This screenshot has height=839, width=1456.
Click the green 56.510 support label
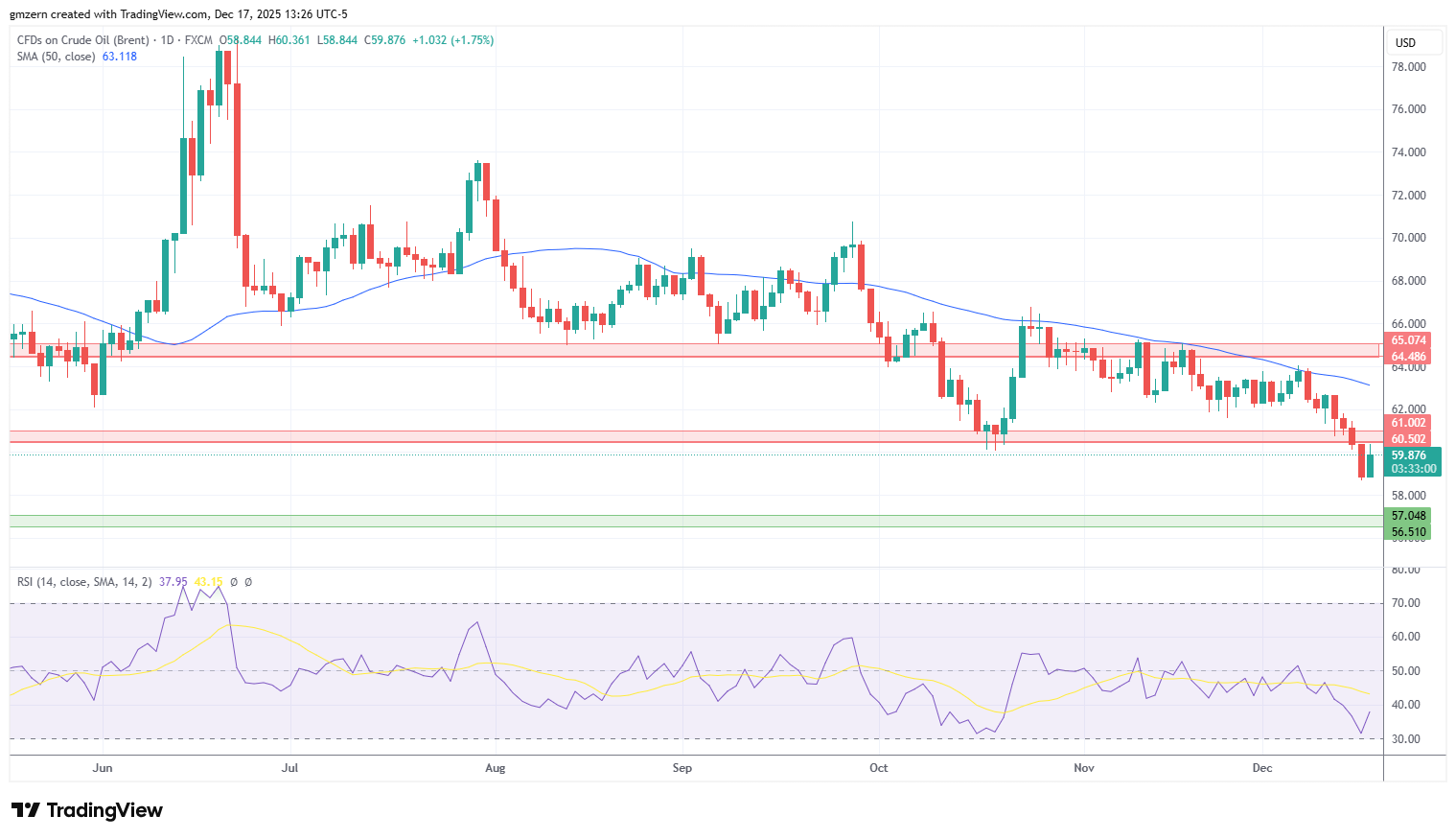tap(1408, 532)
